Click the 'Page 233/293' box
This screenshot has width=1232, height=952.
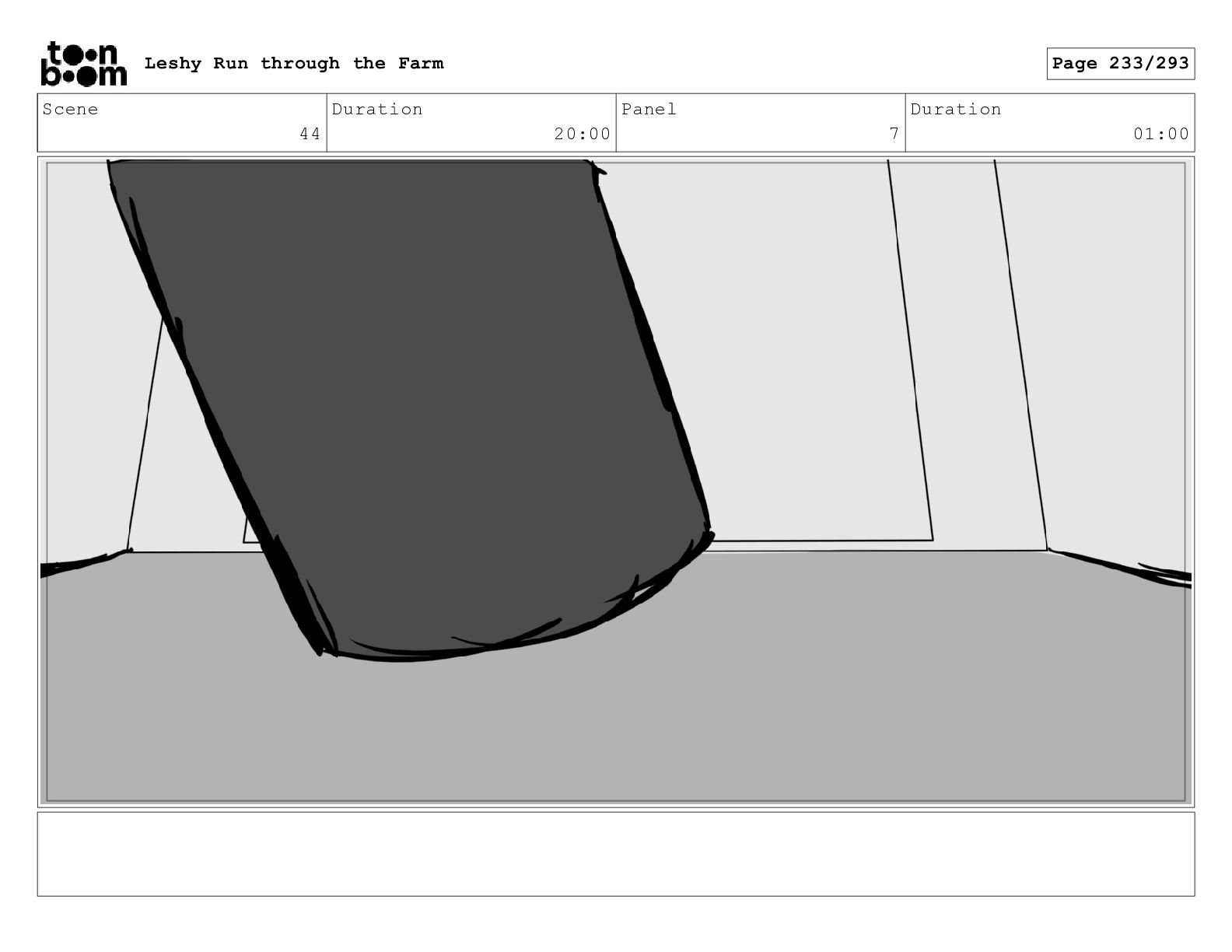1120,64
